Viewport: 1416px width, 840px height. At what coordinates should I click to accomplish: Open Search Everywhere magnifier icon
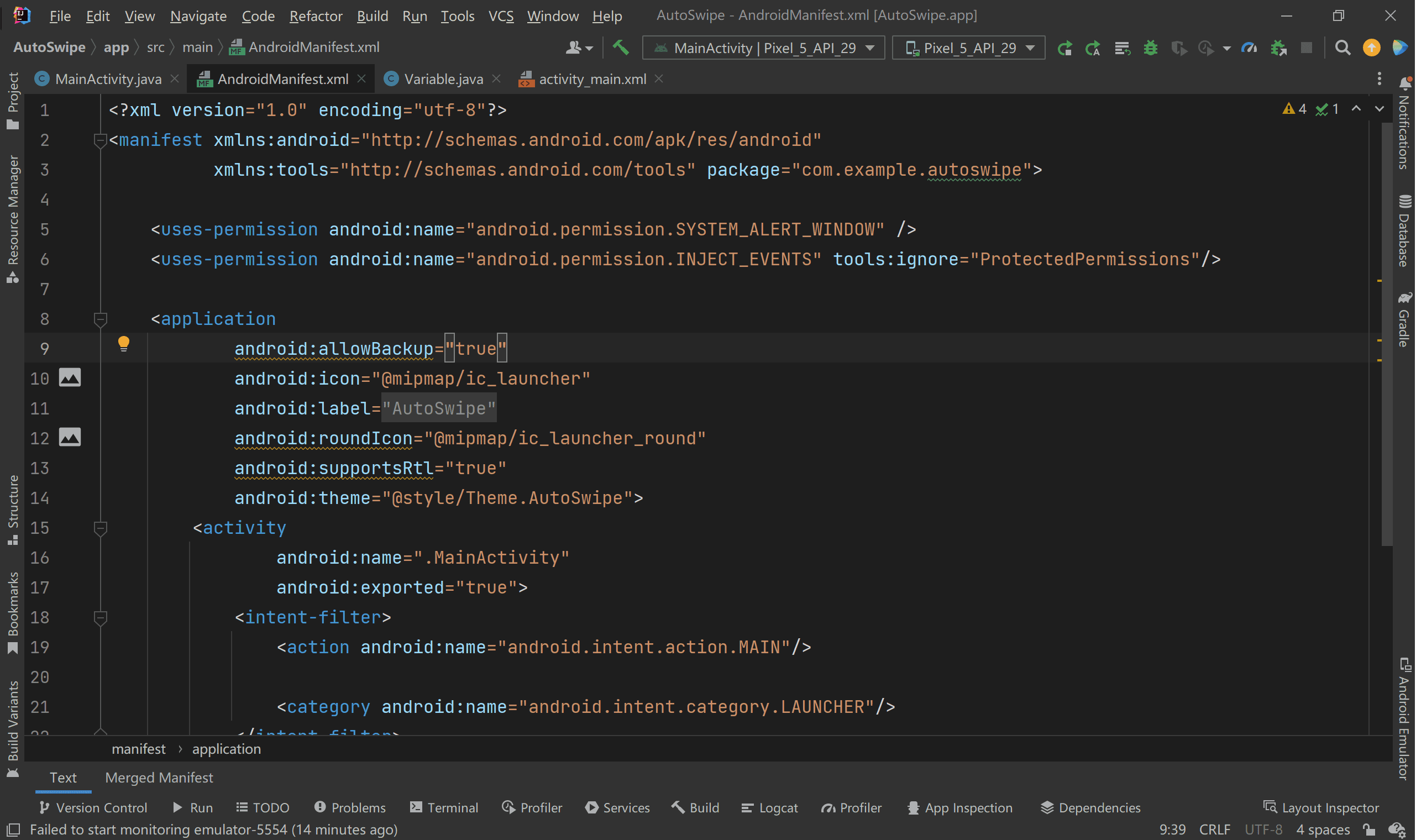click(1342, 48)
